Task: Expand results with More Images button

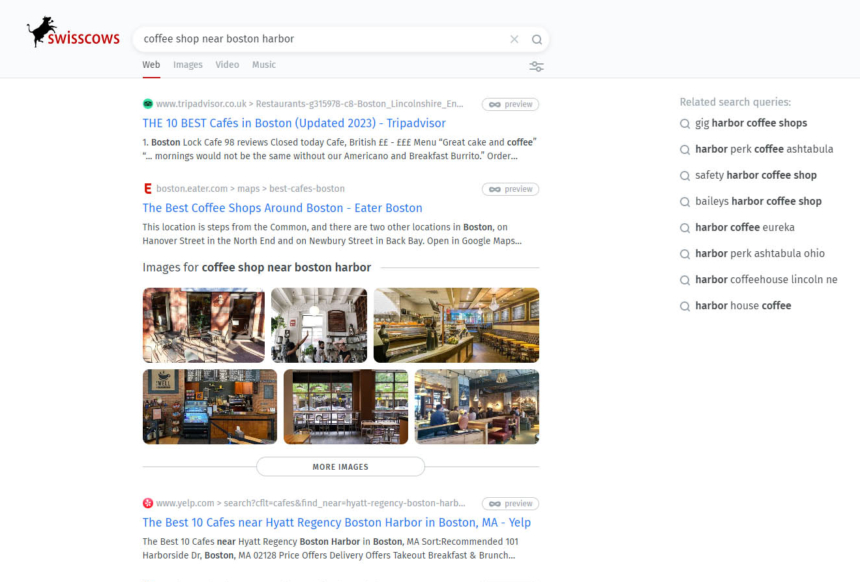Action: coord(340,467)
